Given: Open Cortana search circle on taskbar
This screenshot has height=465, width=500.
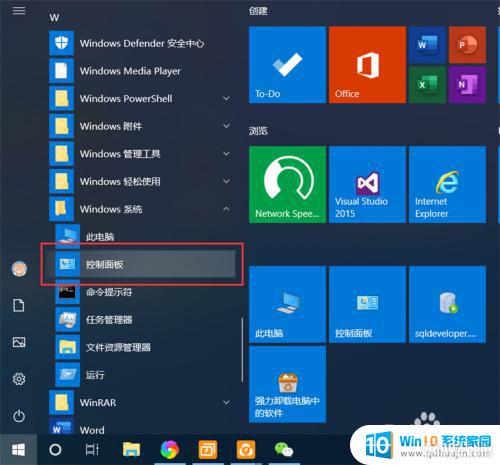Looking at the screenshot, I should click(x=55, y=450).
